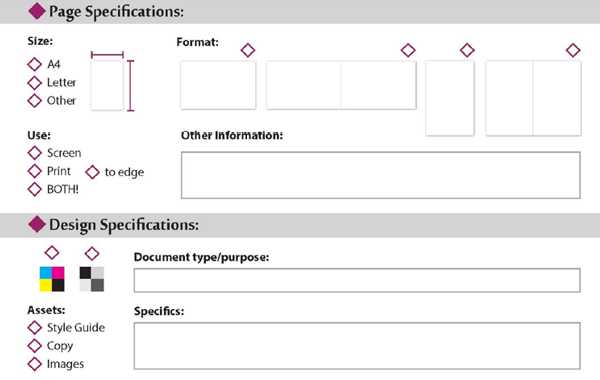Click the page size dimension diagram
Viewport: 600px width, 380px height.
pyautogui.click(x=112, y=81)
